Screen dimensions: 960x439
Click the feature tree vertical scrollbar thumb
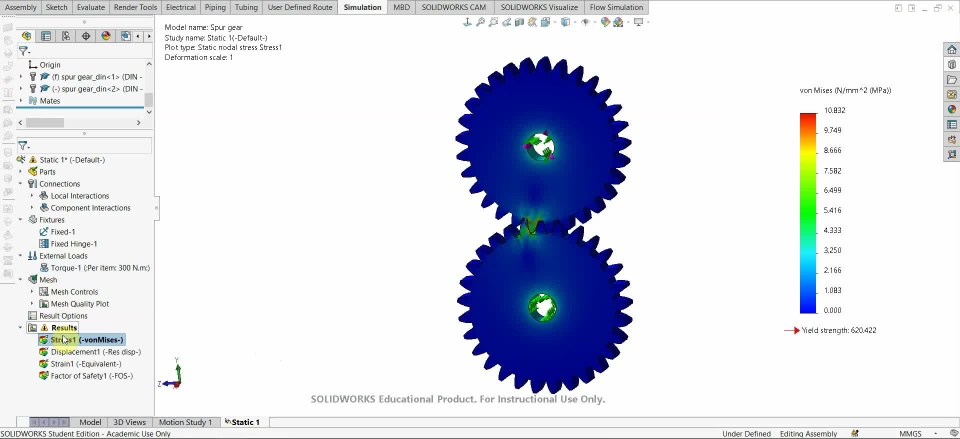pyautogui.click(x=148, y=99)
